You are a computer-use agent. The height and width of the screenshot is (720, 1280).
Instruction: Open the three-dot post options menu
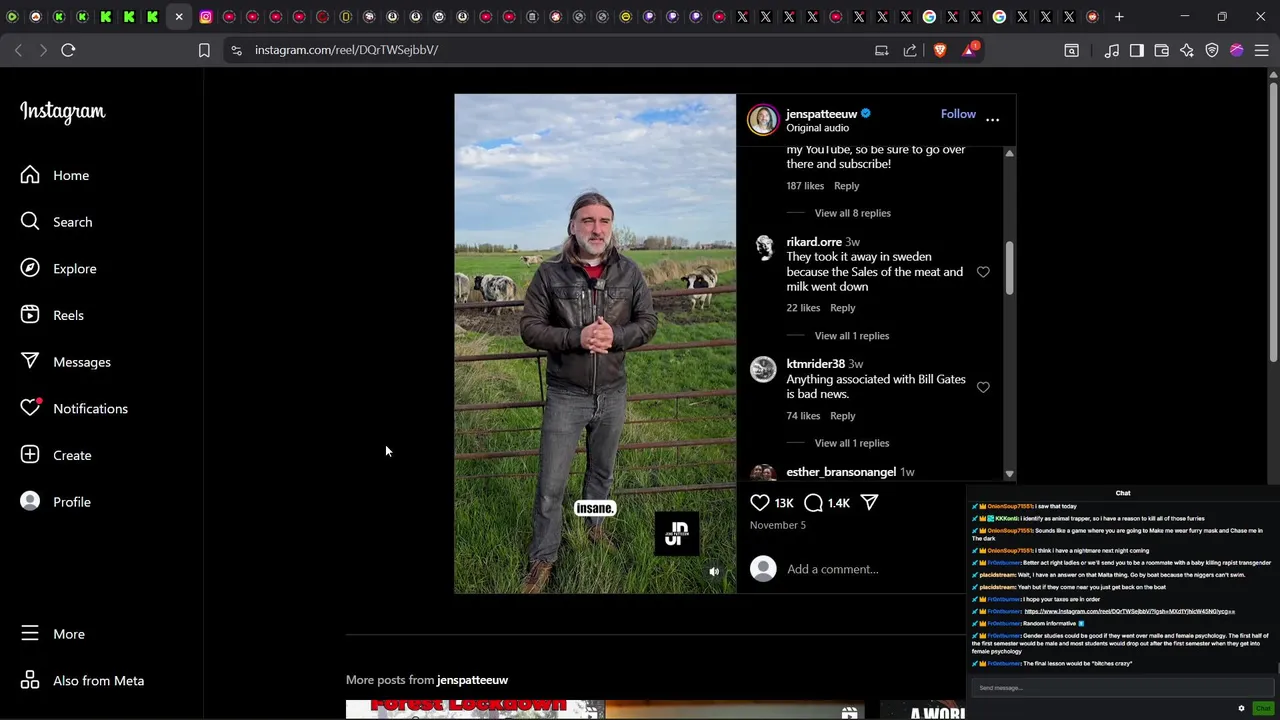click(992, 119)
